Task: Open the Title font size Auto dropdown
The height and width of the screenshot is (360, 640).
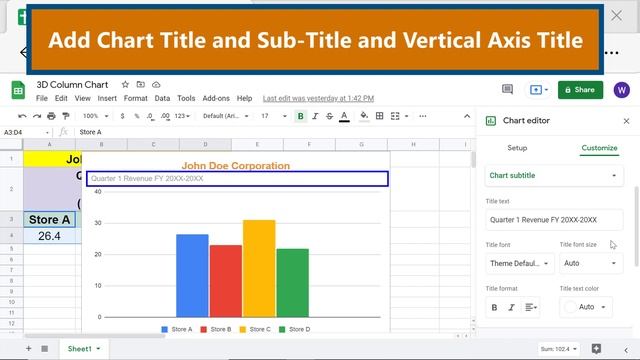Action: [x=591, y=263]
